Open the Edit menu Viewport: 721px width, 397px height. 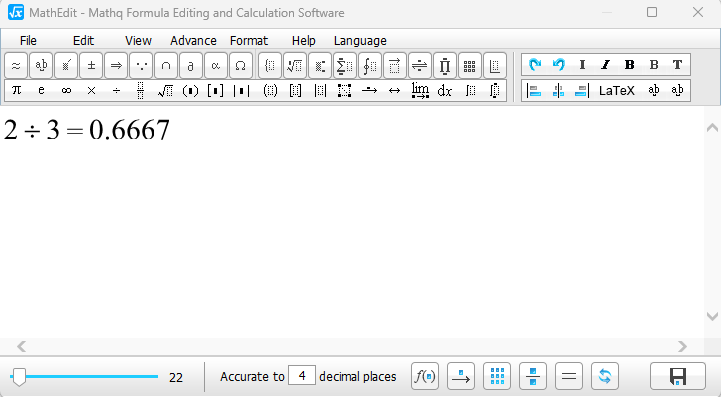pos(83,40)
